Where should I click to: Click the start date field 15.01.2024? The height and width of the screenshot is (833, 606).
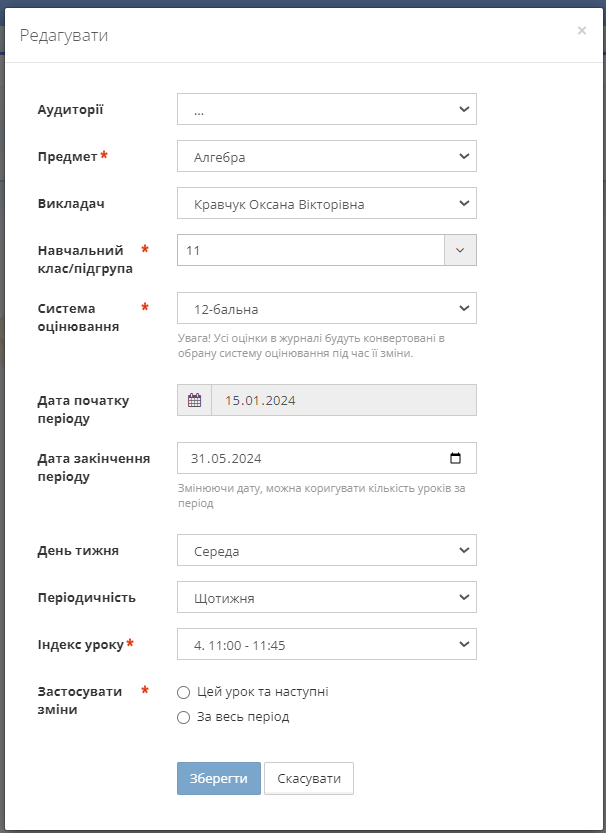tap(342, 400)
